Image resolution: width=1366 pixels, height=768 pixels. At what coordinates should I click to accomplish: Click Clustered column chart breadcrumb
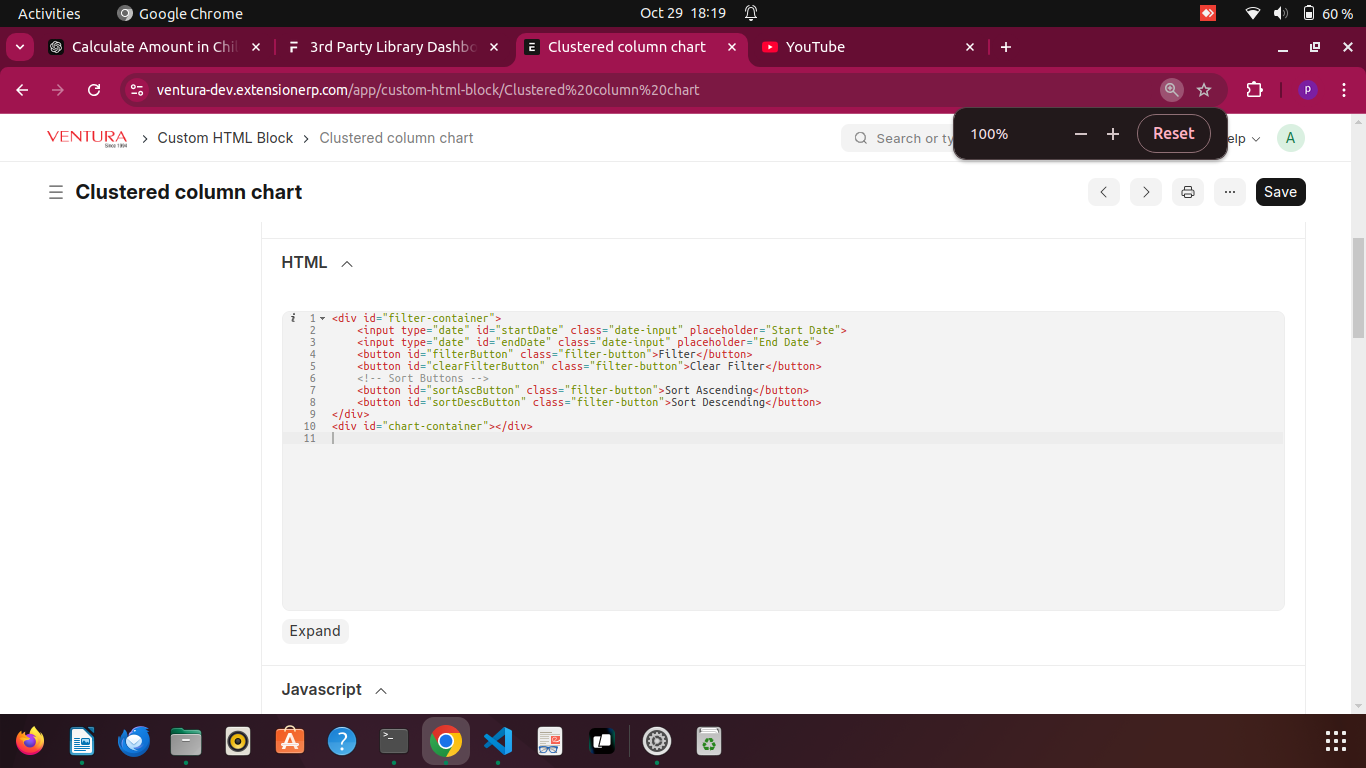tap(396, 138)
